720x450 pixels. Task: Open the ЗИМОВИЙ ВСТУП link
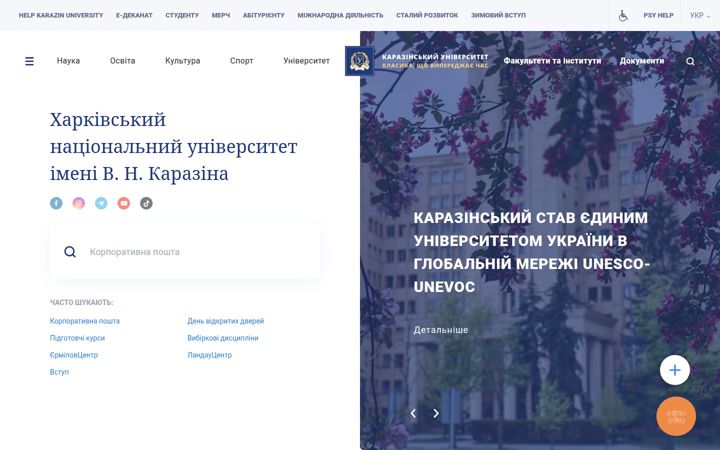pyautogui.click(x=498, y=15)
